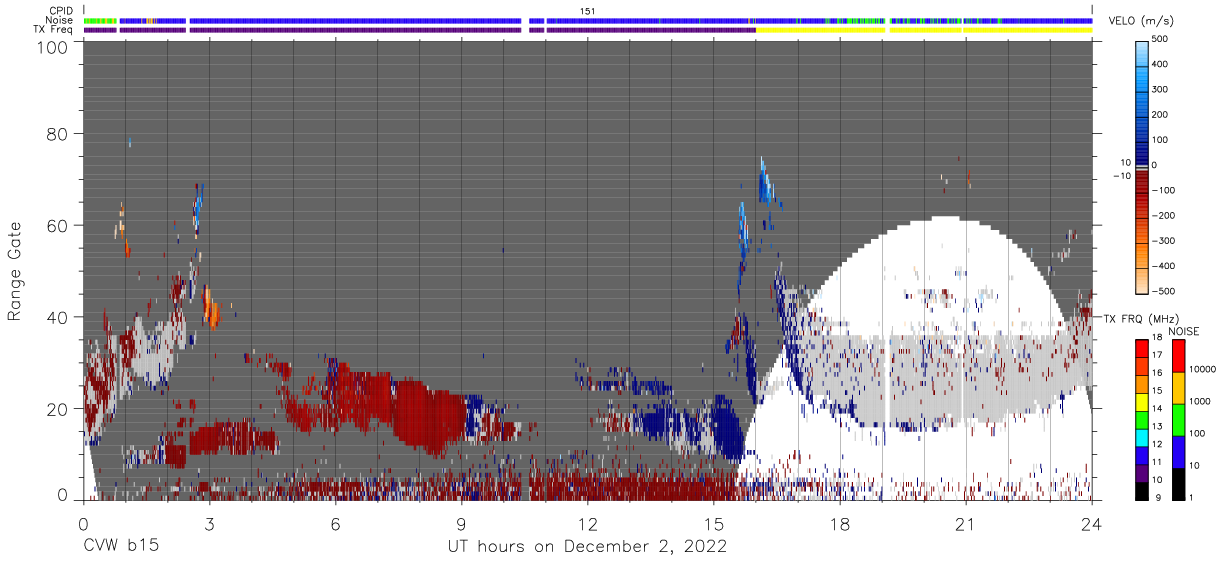
Task: Click the y-axis tick label '60'
Action: coord(58,225)
